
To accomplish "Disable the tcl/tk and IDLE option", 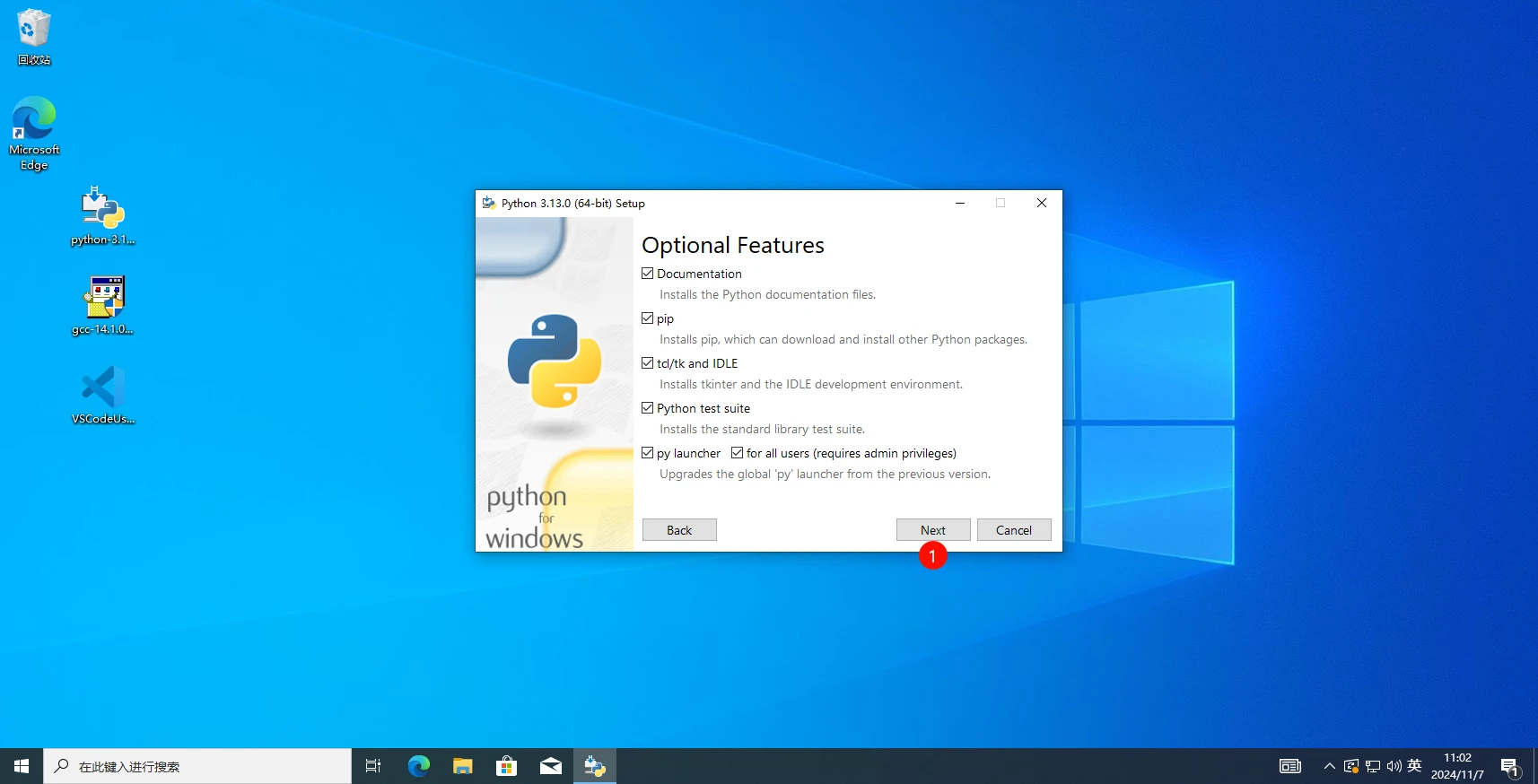I will pyautogui.click(x=648, y=363).
